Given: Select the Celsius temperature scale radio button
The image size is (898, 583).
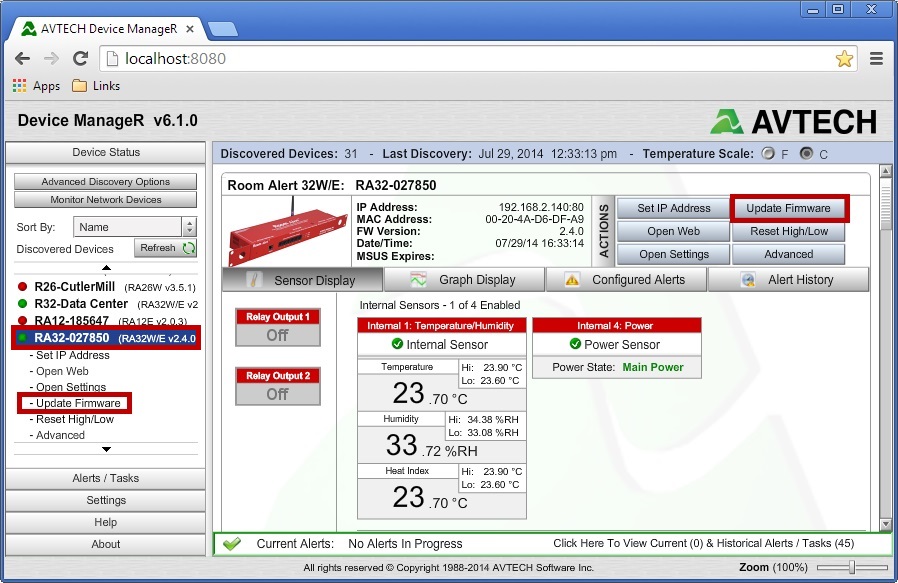Looking at the screenshot, I should pos(804,154).
